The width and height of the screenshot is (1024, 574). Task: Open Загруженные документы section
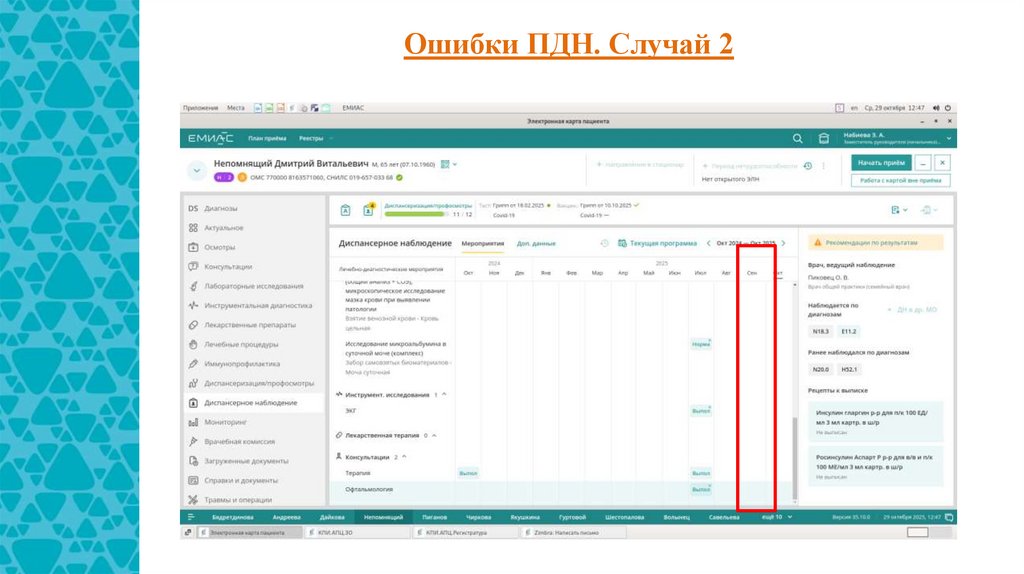coord(246,461)
